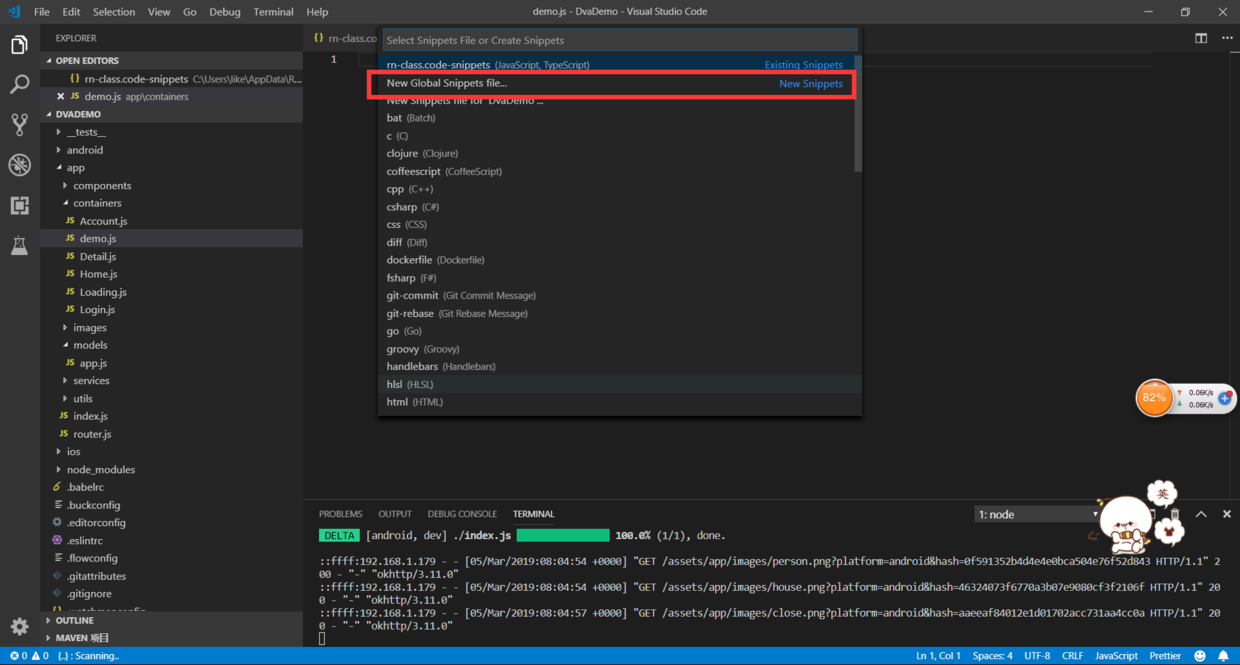
Task: Maximize the terminal panel with the up chevron
Action: (1201, 514)
